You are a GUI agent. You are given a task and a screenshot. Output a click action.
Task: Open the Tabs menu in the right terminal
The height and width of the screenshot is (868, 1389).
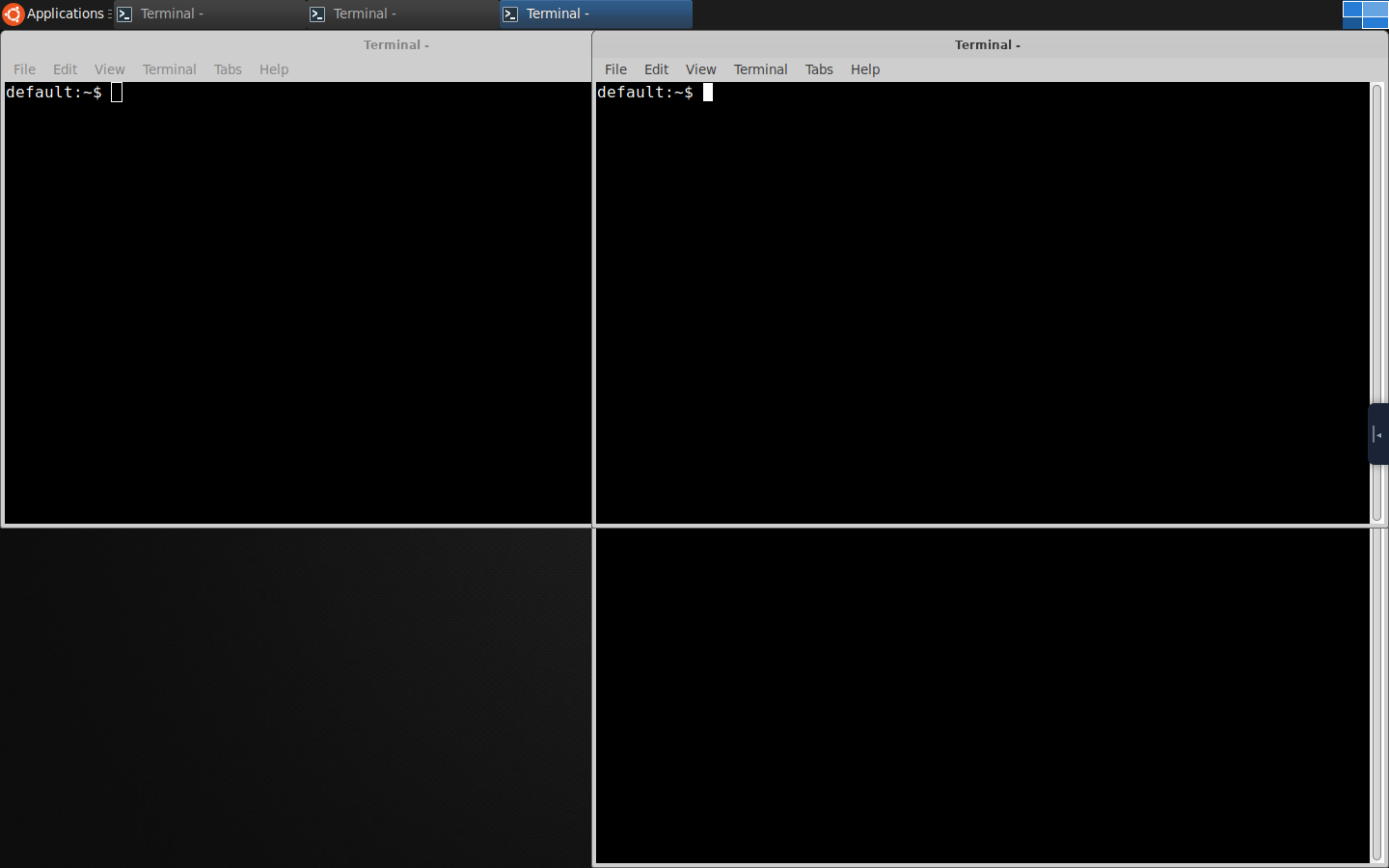819,69
